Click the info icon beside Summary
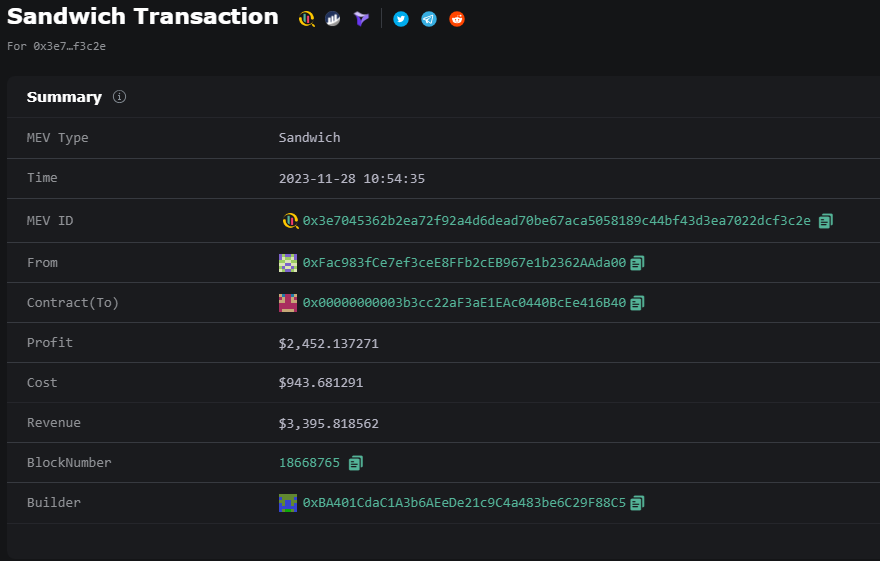This screenshot has height=561, width=880. coord(120,97)
